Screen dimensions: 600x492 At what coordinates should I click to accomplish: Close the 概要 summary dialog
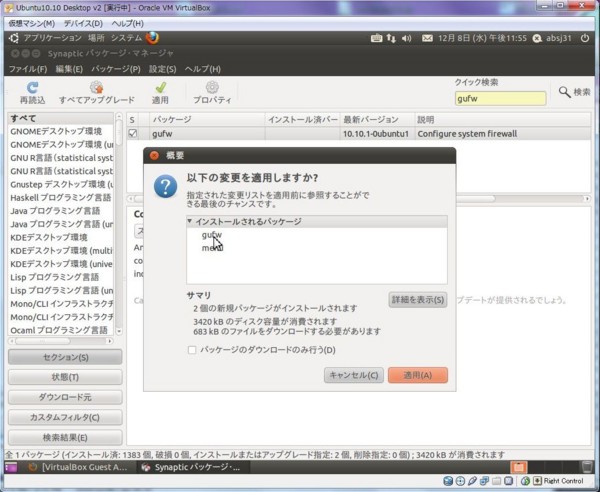(x=154, y=155)
